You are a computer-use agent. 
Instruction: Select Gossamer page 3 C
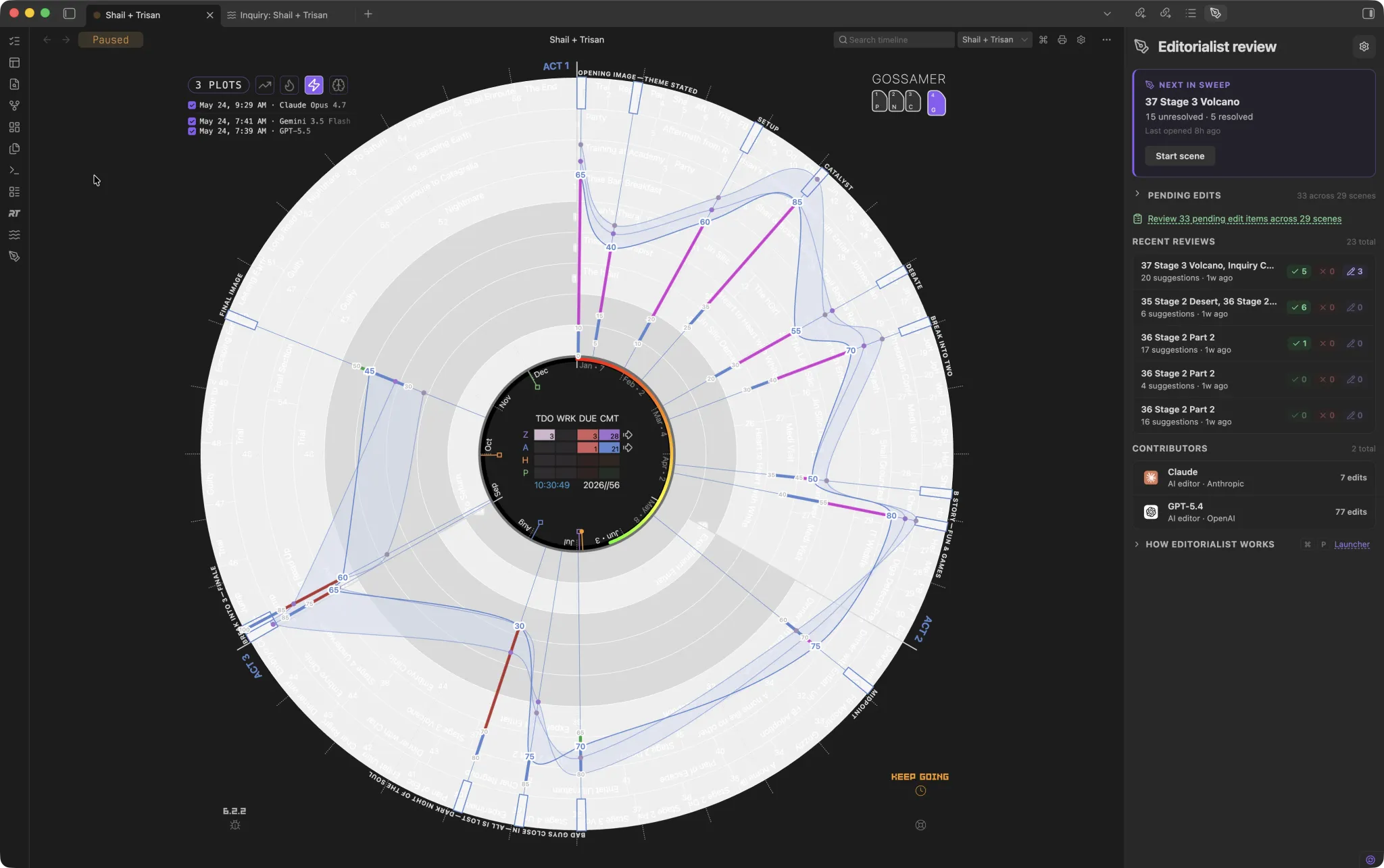913,101
